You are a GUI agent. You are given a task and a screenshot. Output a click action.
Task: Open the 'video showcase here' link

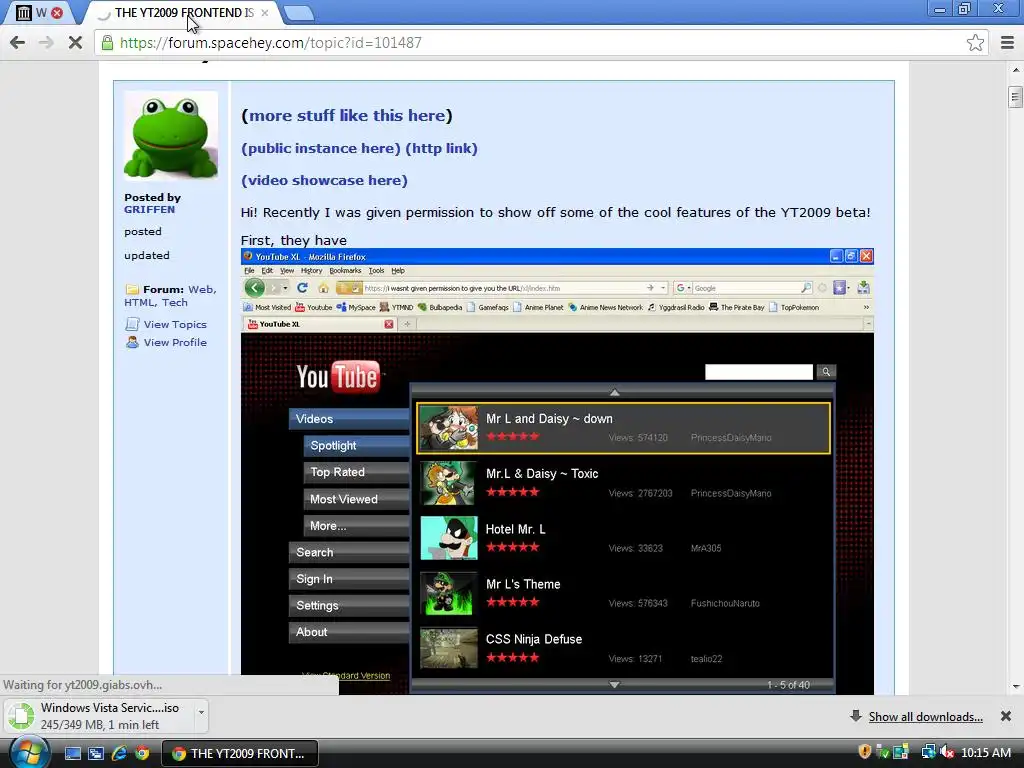coord(324,180)
